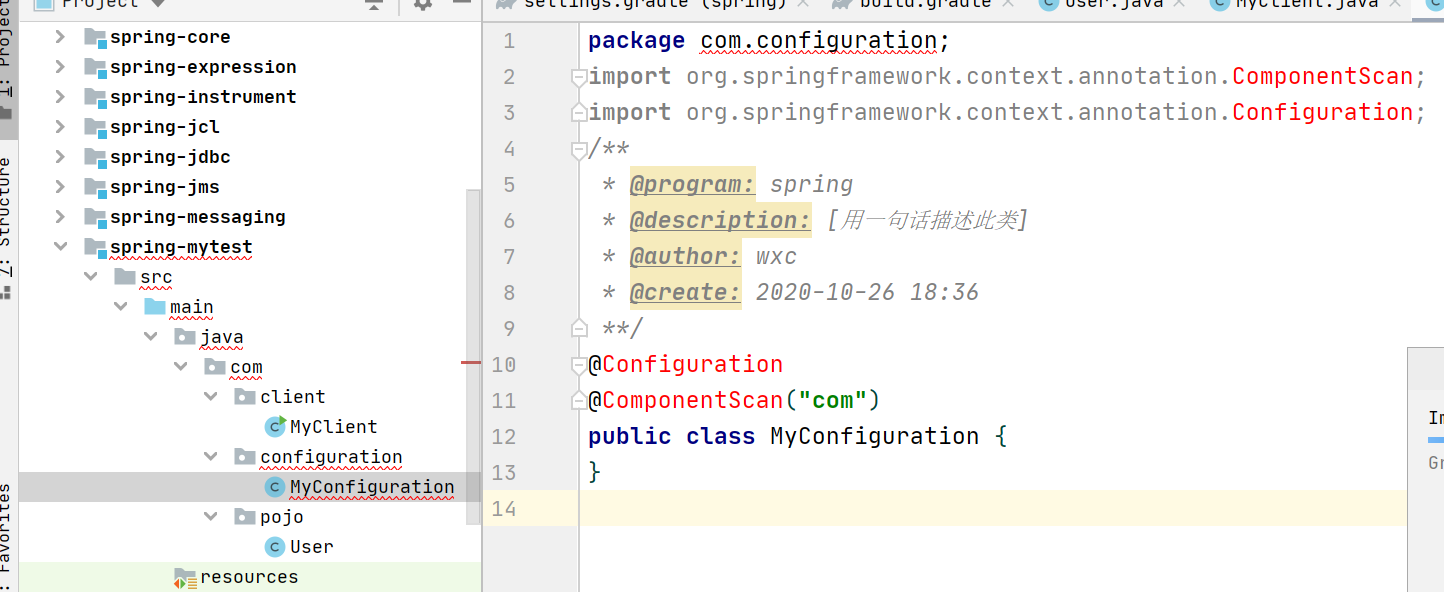
Task: Click the java source root icon
Action: [185, 337]
